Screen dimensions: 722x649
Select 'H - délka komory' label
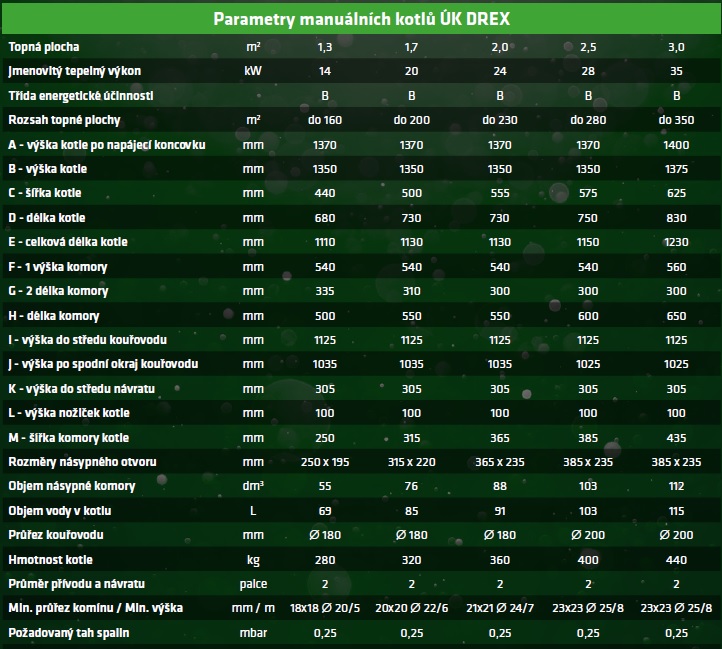54,316
